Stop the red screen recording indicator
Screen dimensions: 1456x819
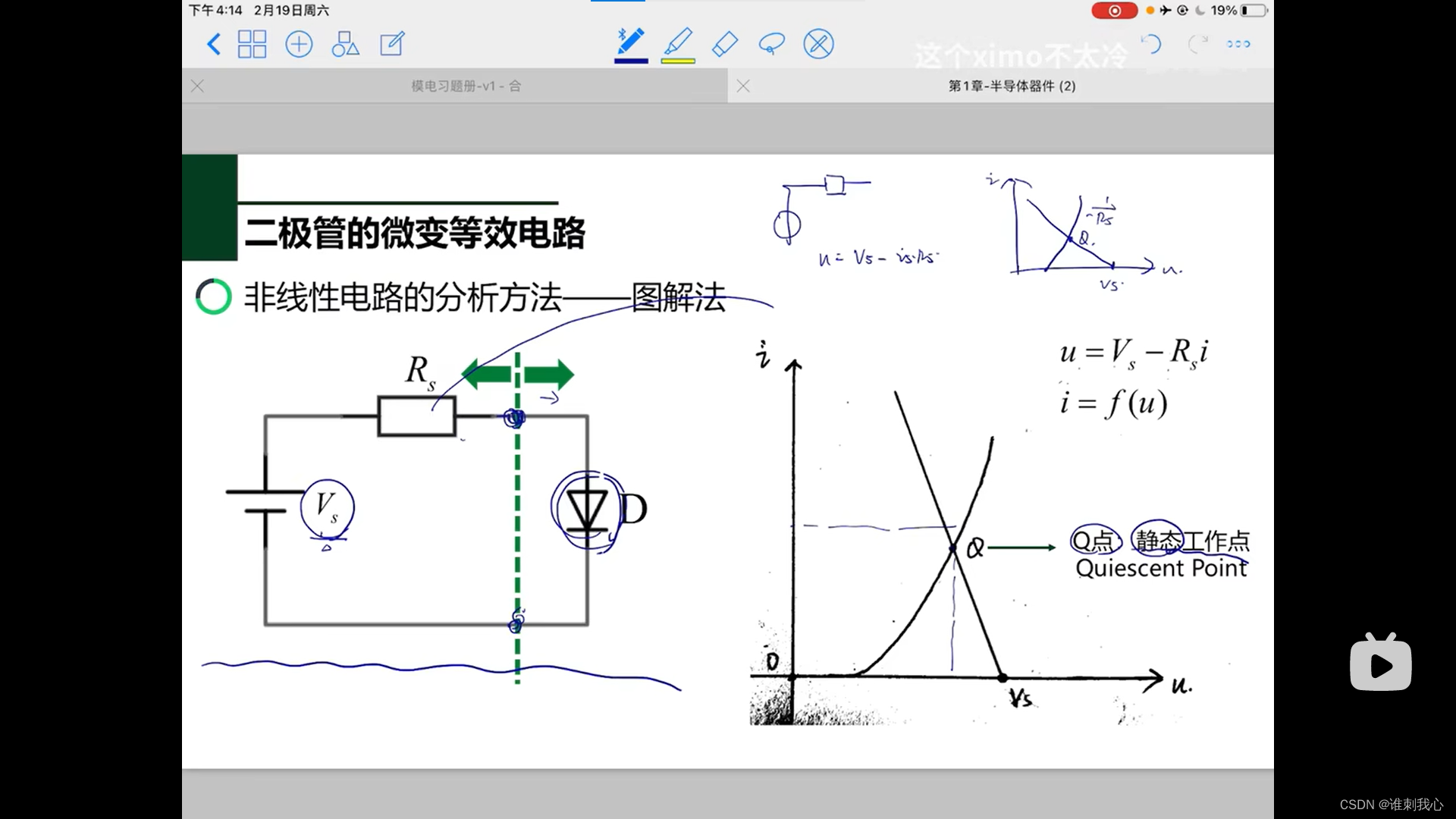coord(1114,11)
